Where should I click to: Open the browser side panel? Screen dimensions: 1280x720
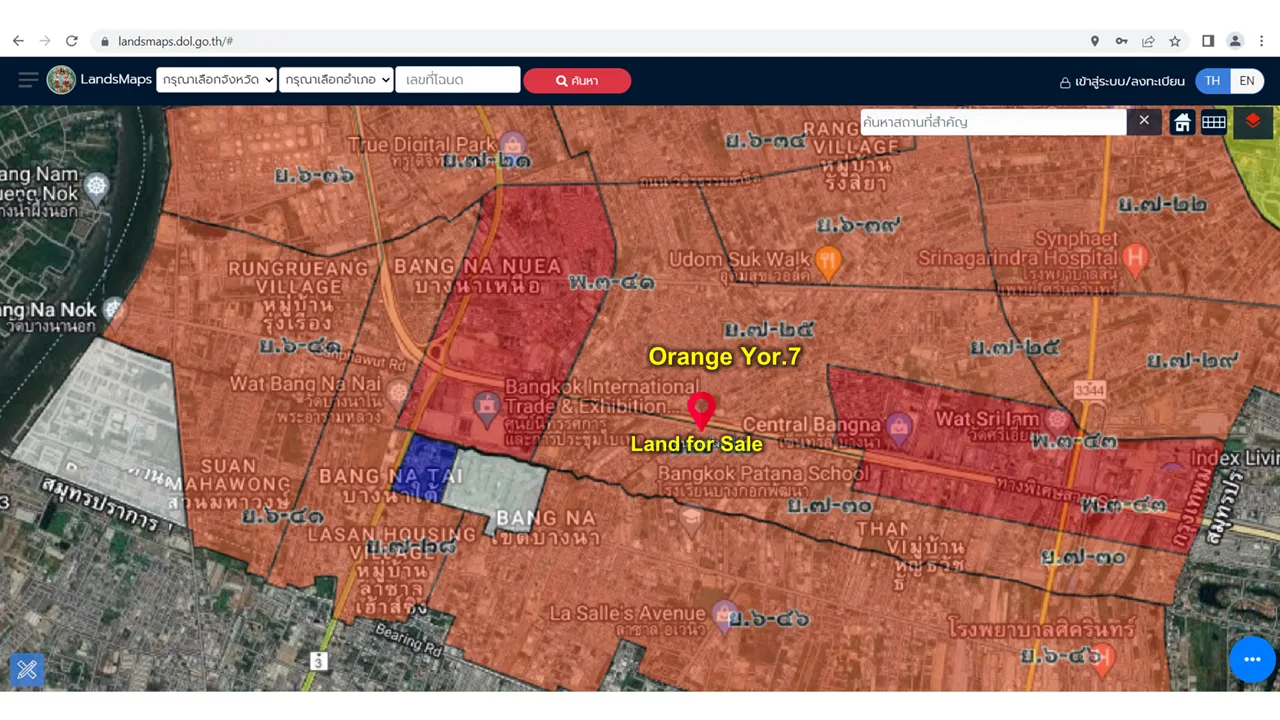pyautogui.click(x=1208, y=41)
